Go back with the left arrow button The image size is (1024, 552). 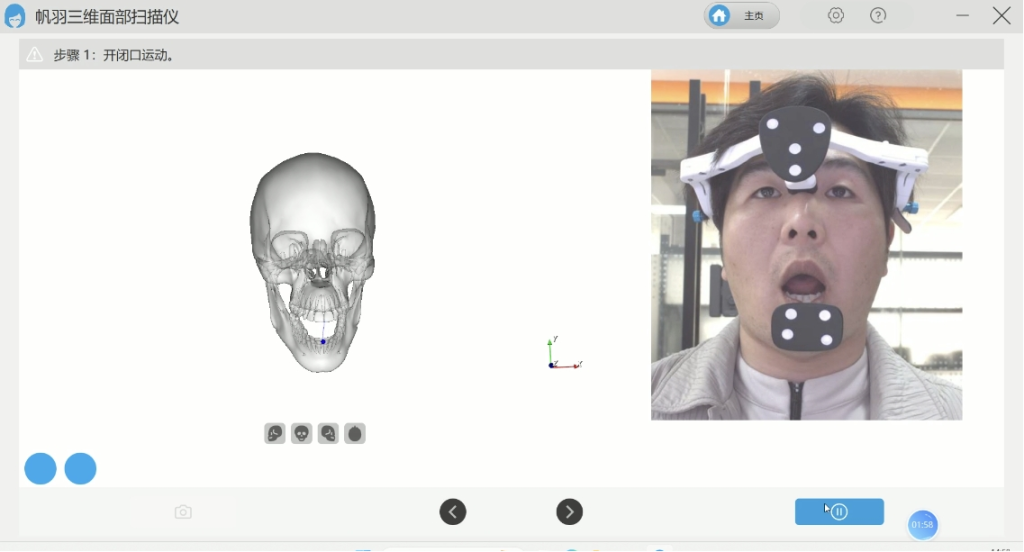coord(453,512)
